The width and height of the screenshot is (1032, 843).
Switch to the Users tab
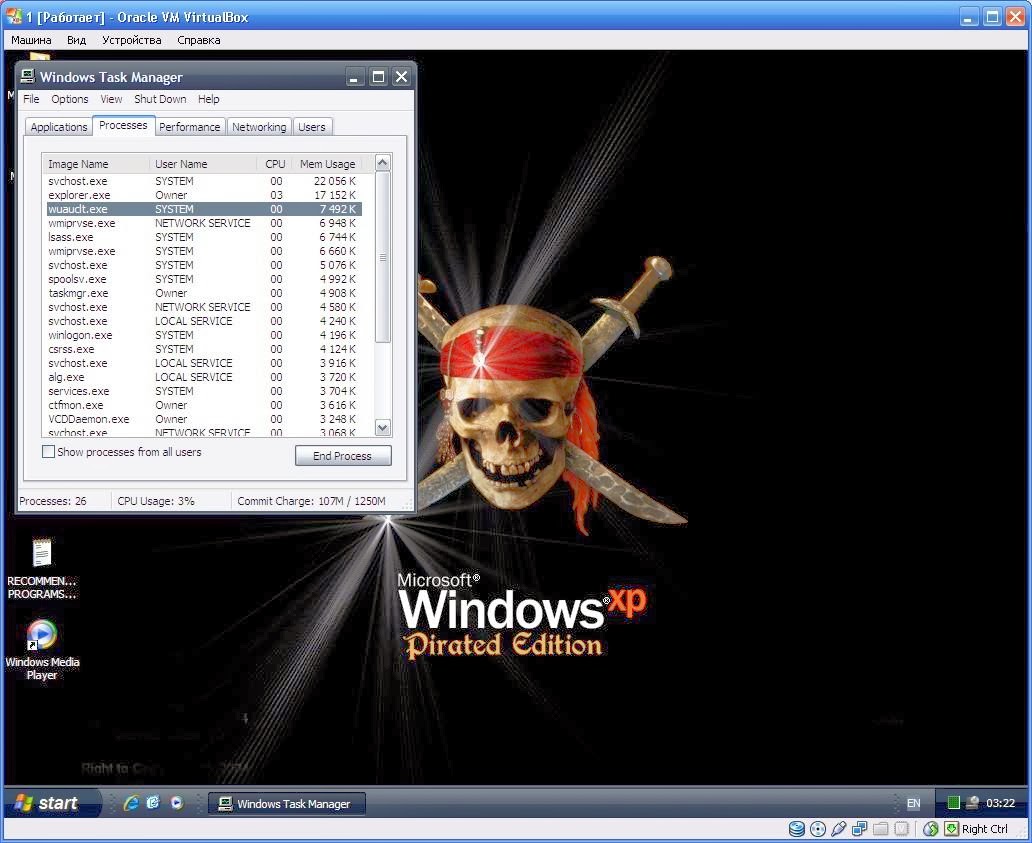click(311, 127)
